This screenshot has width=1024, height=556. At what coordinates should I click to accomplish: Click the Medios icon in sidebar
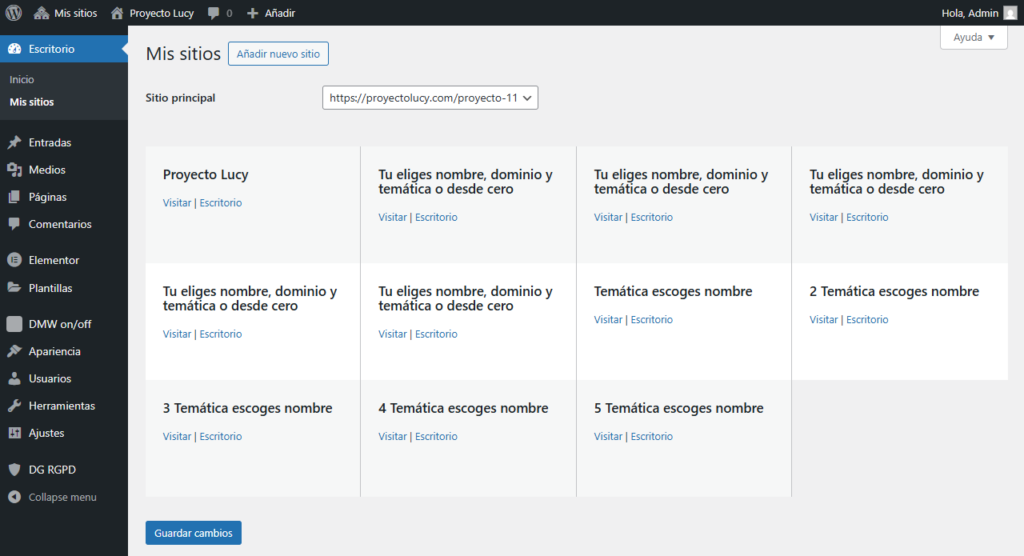pos(14,170)
